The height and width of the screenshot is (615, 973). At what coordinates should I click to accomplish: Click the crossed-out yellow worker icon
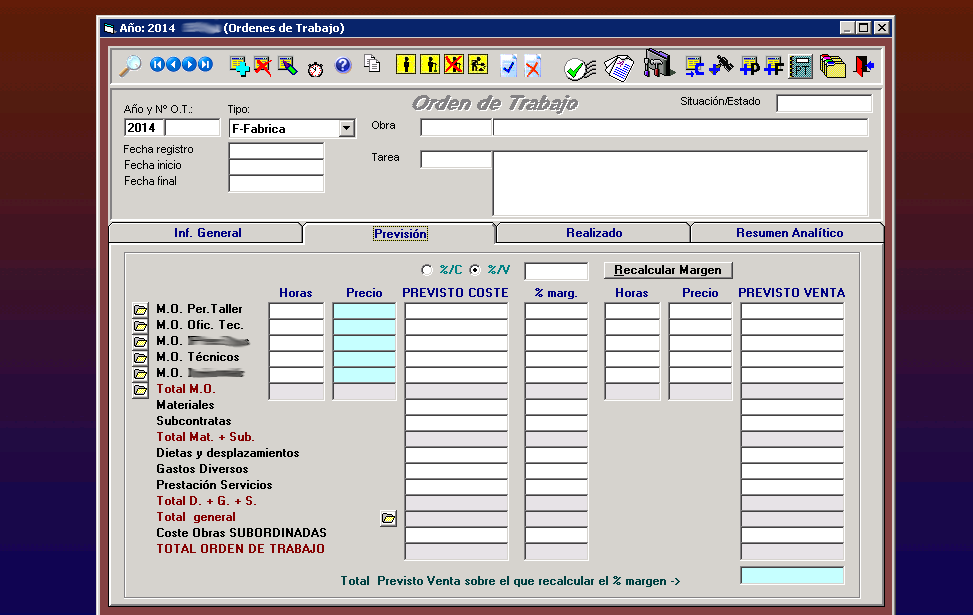(454, 65)
